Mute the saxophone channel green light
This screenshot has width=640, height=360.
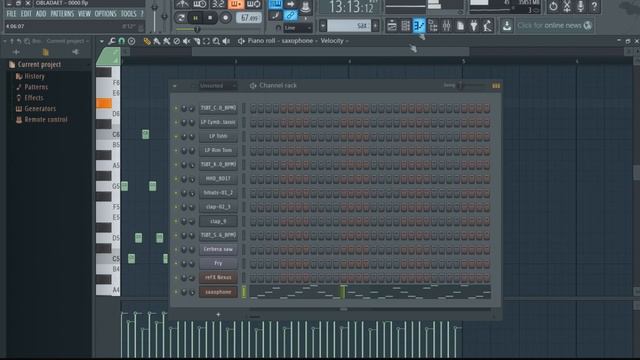176,292
